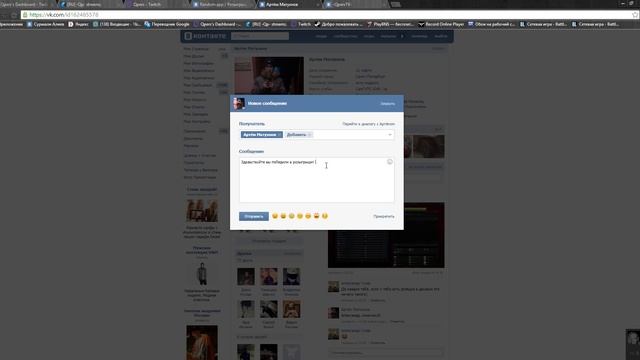Image resolution: width=640 pixels, height=360 pixels.
Task: Click the ВКонтакте logo on the background page
Action: click(205, 36)
